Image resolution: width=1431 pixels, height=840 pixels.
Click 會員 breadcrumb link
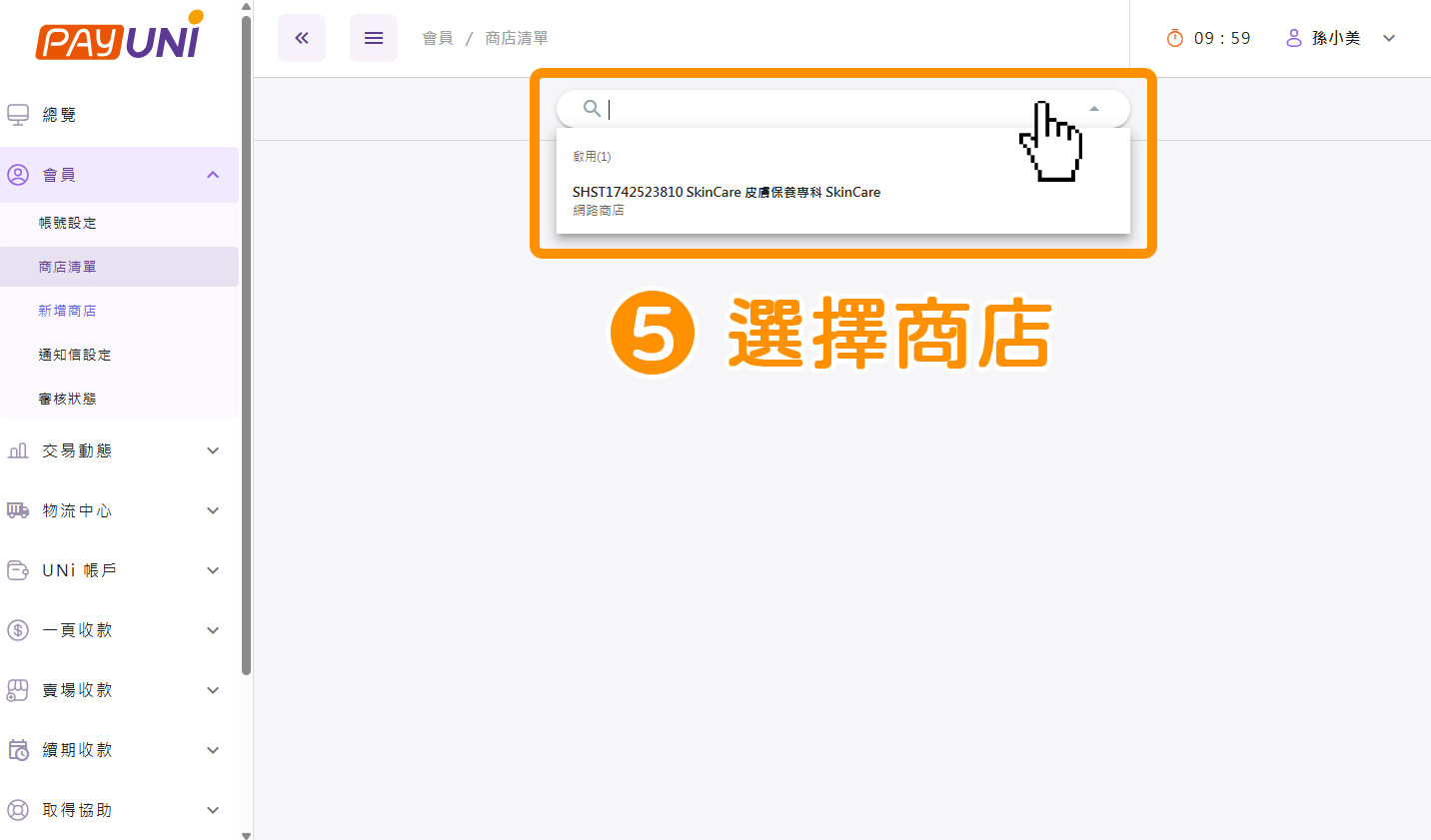point(438,38)
